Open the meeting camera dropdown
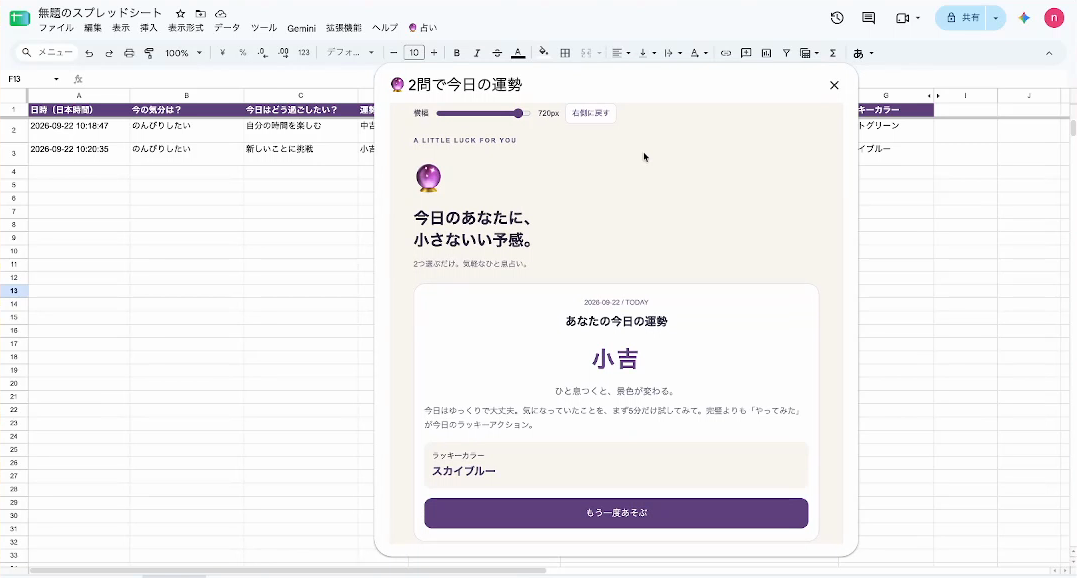This screenshot has width=1077, height=578. 908,19
